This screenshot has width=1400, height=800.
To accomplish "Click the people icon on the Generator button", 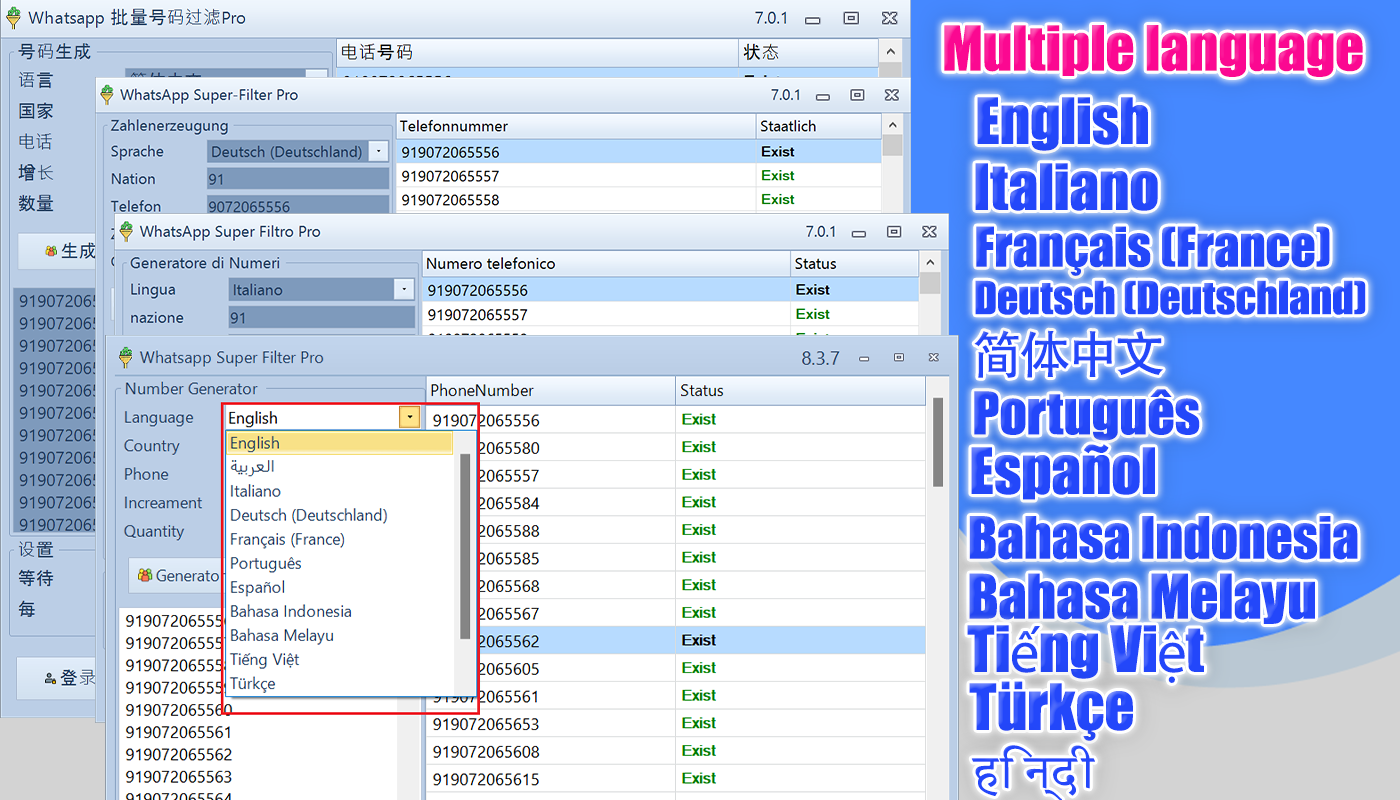I will coord(145,573).
